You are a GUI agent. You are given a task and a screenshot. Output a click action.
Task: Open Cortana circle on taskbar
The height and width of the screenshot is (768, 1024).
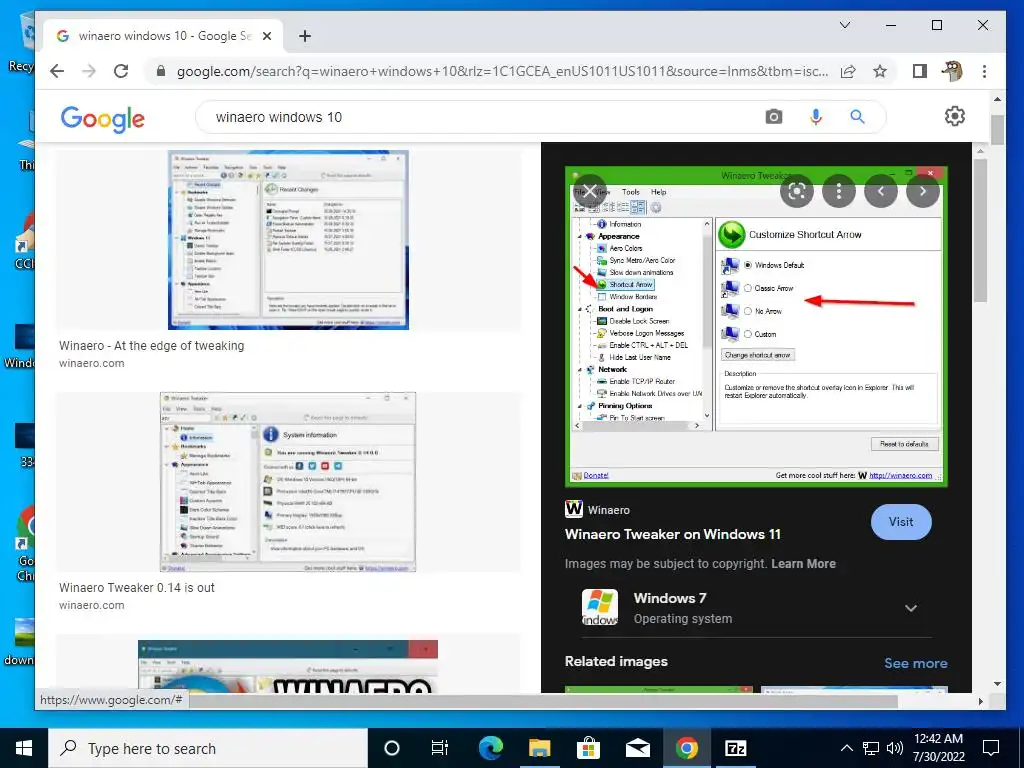point(391,748)
